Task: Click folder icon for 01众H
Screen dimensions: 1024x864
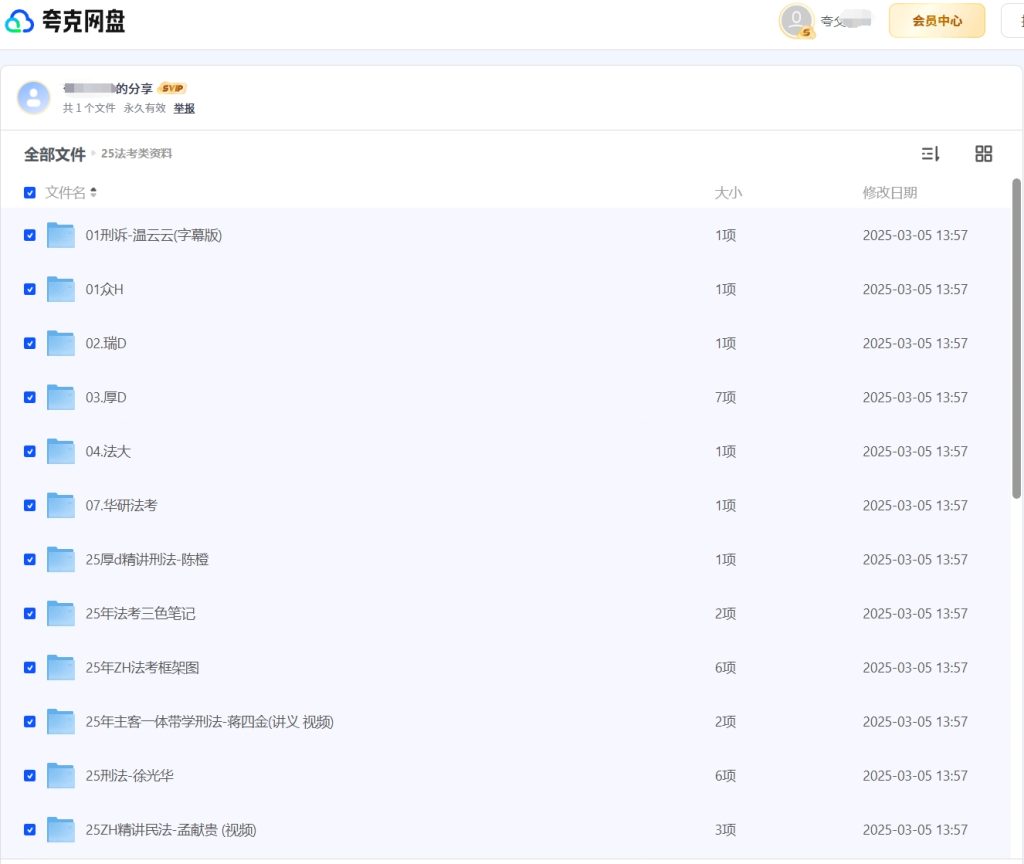Action: (x=61, y=289)
